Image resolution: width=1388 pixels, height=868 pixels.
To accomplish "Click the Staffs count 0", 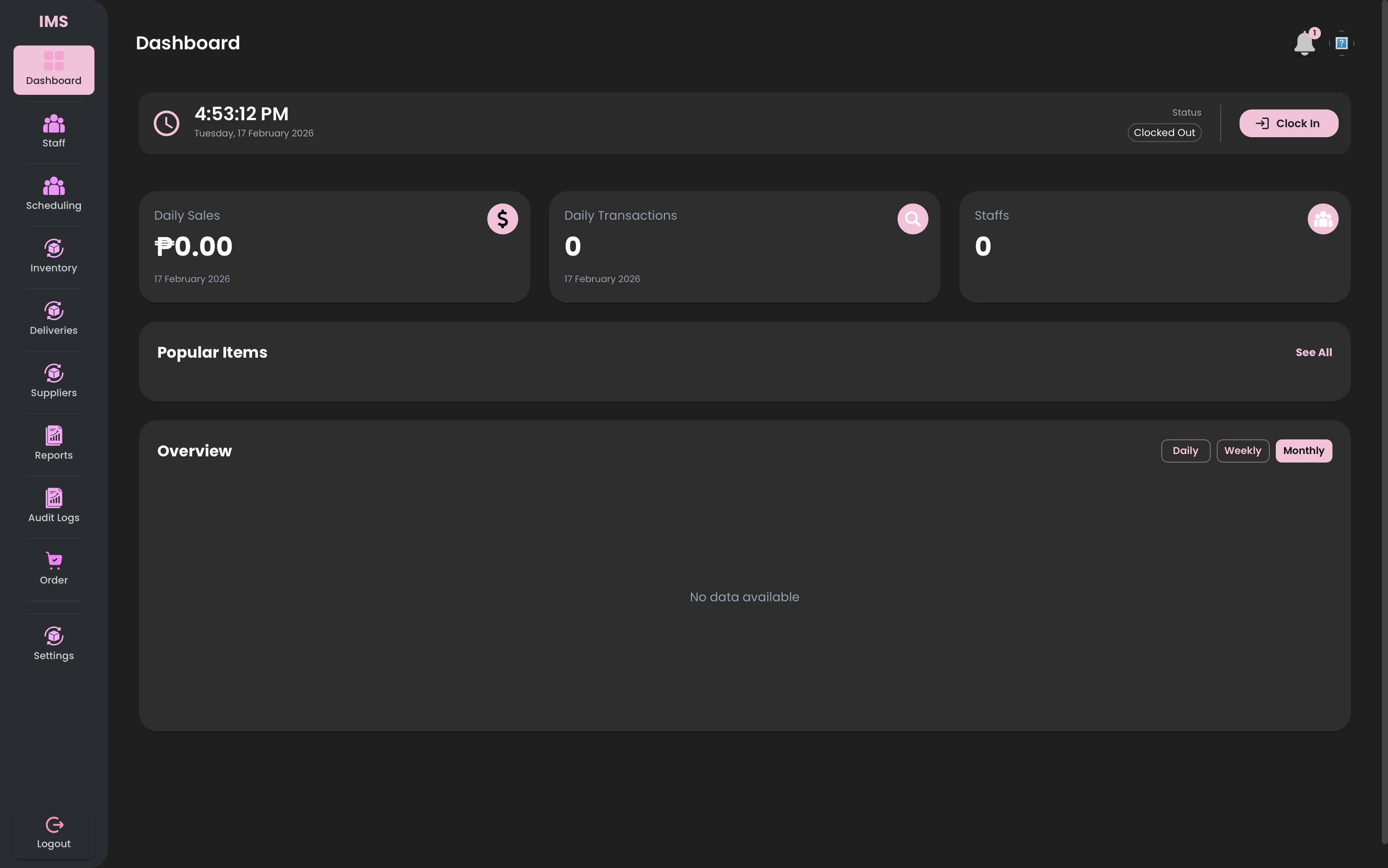I will [x=982, y=247].
